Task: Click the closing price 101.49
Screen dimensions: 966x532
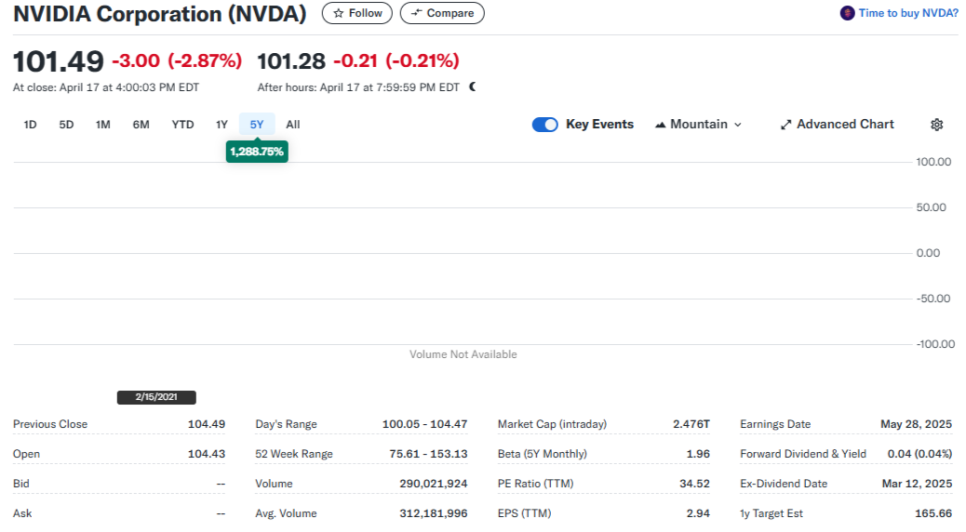Action: coord(59,61)
